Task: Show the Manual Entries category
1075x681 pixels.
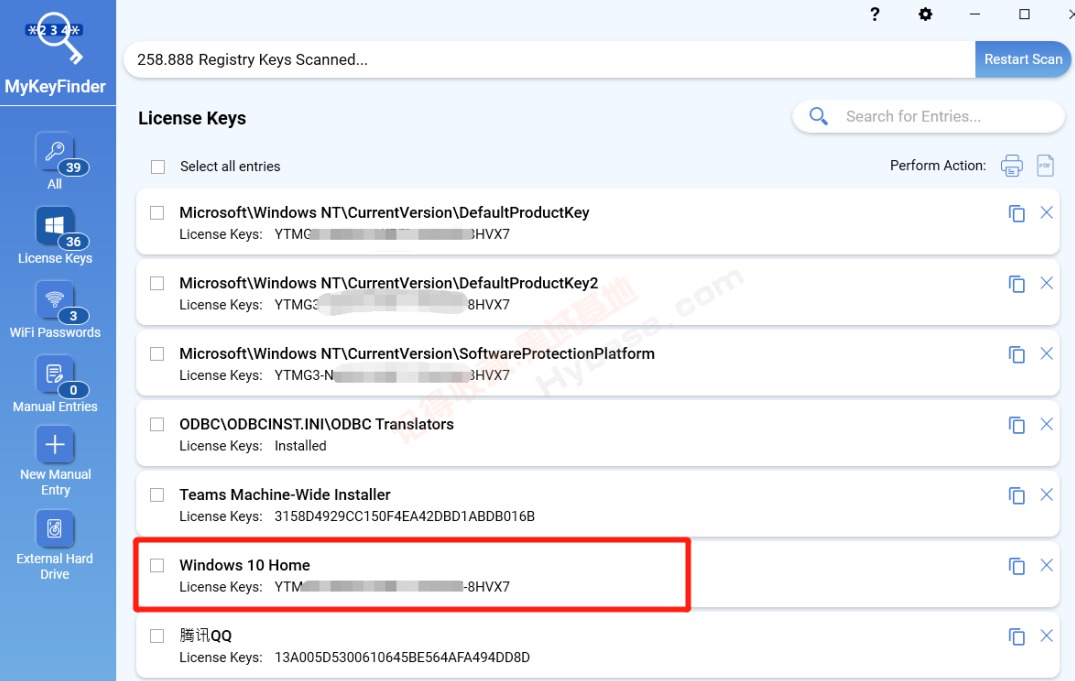Action: (x=55, y=384)
